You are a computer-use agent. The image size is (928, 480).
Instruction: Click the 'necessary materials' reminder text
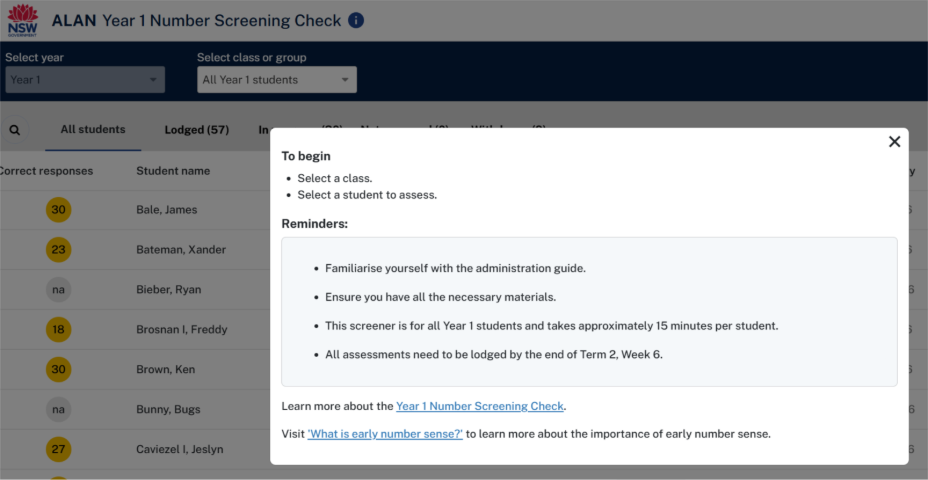(x=440, y=297)
